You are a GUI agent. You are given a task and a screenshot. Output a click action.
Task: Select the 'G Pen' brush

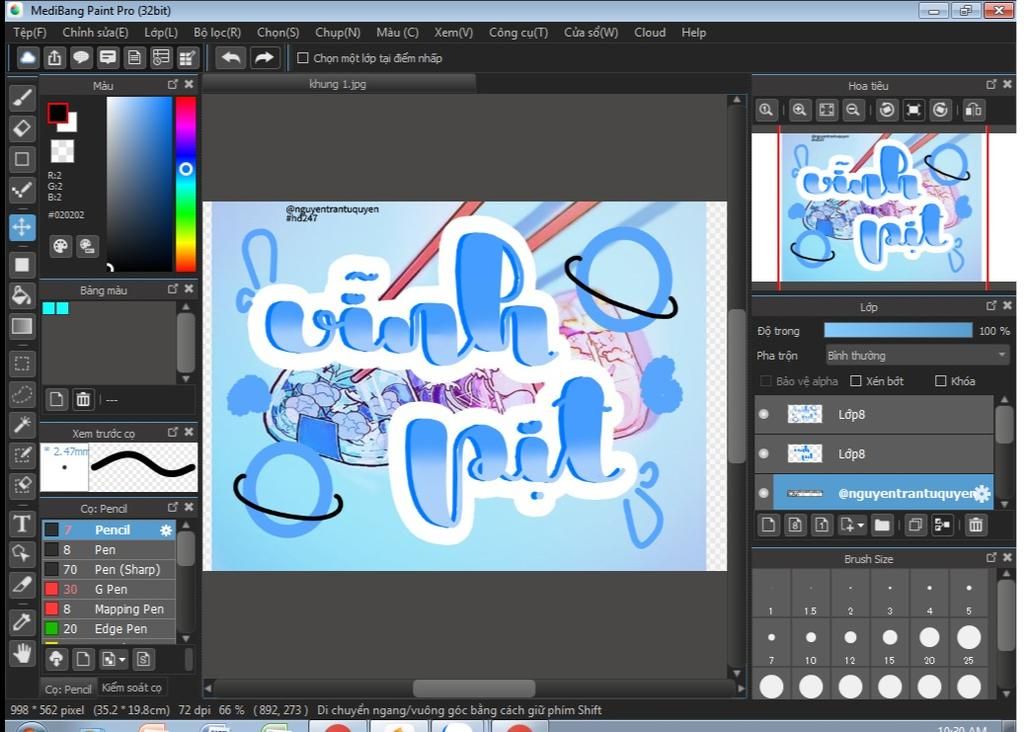click(109, 589)
